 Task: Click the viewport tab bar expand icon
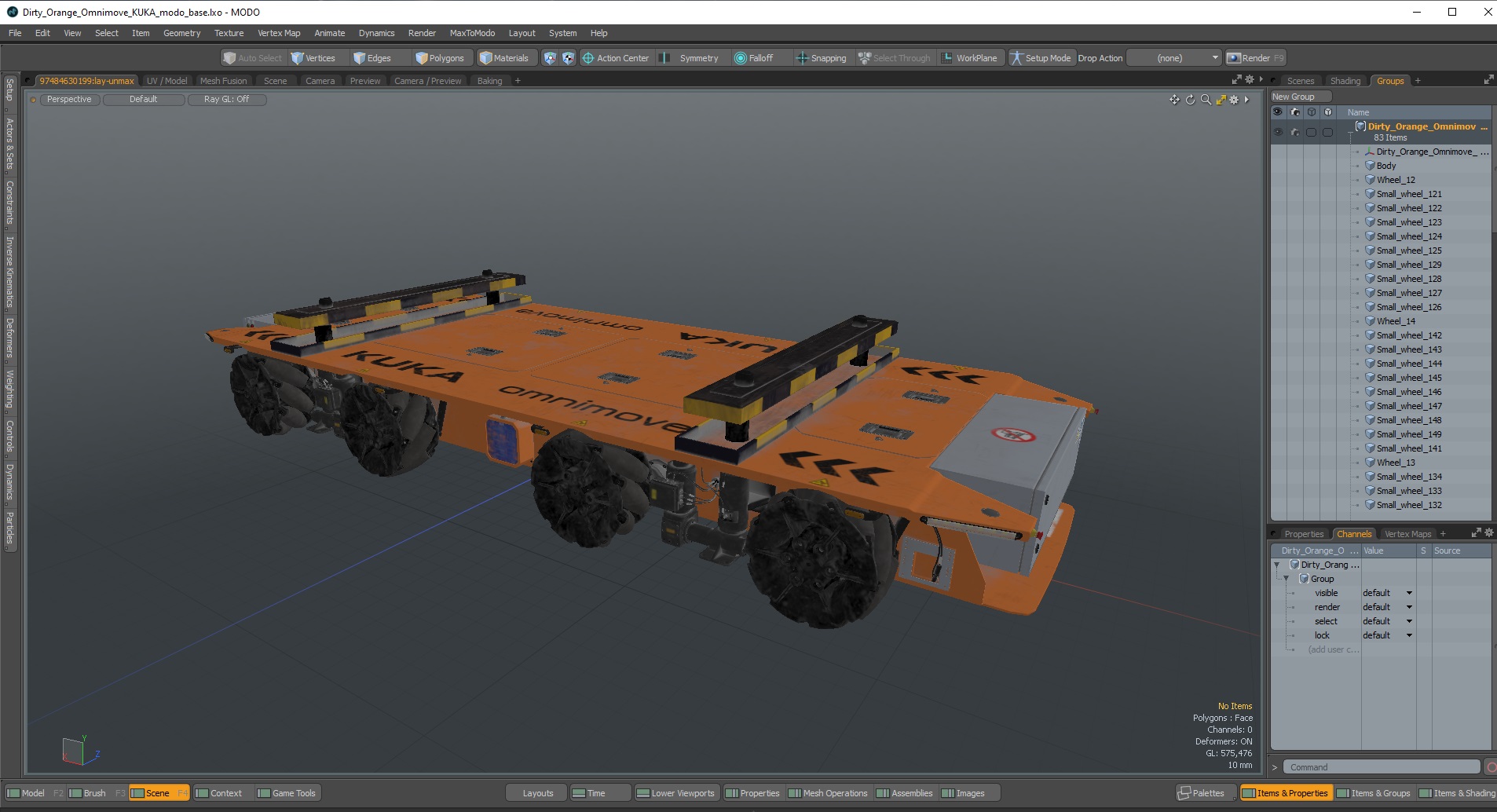click(x=1237, y=79)
